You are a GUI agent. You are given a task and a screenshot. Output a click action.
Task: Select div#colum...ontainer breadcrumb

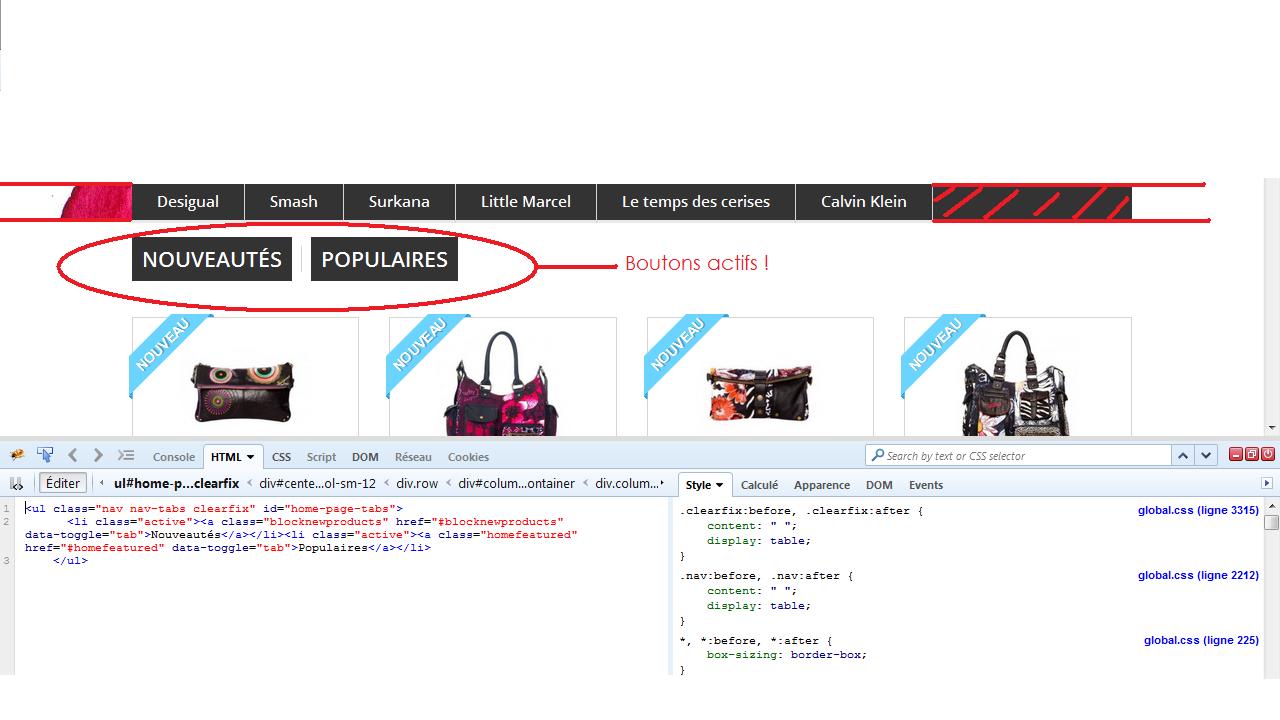pyautogui.click(x=516, y=483)
